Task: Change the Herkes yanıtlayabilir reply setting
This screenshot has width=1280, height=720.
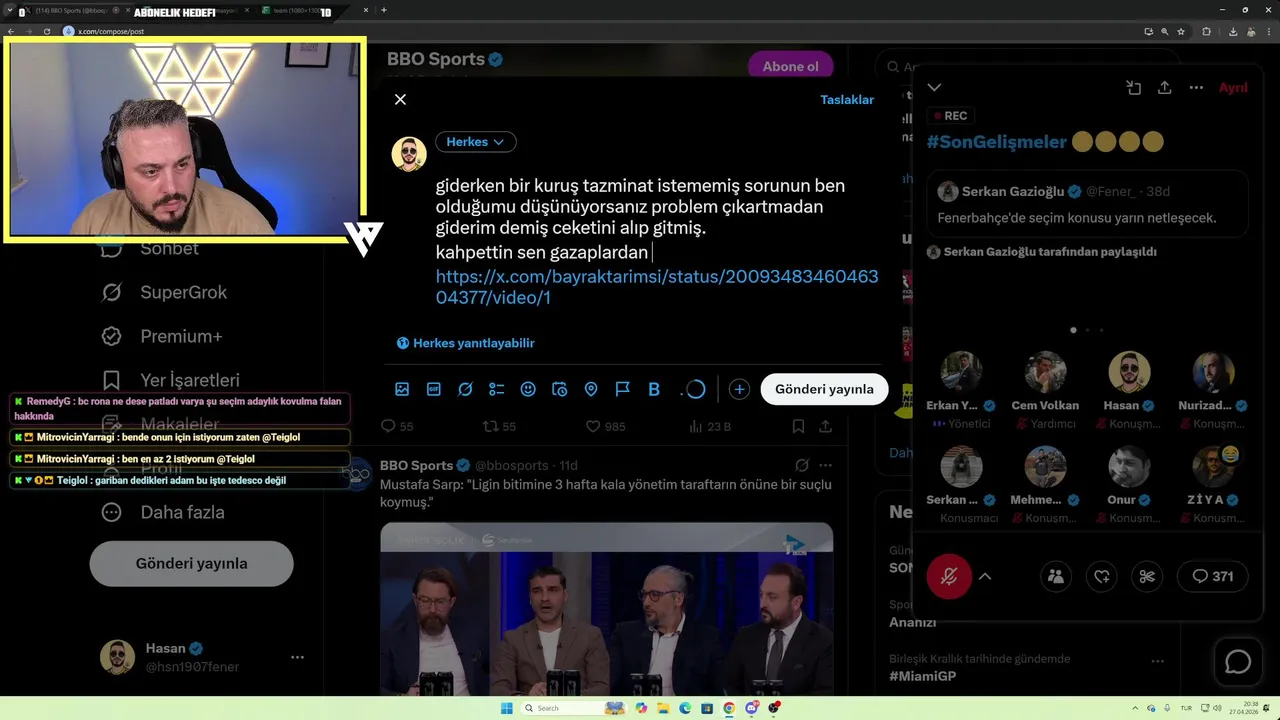Action: [466, 343]
